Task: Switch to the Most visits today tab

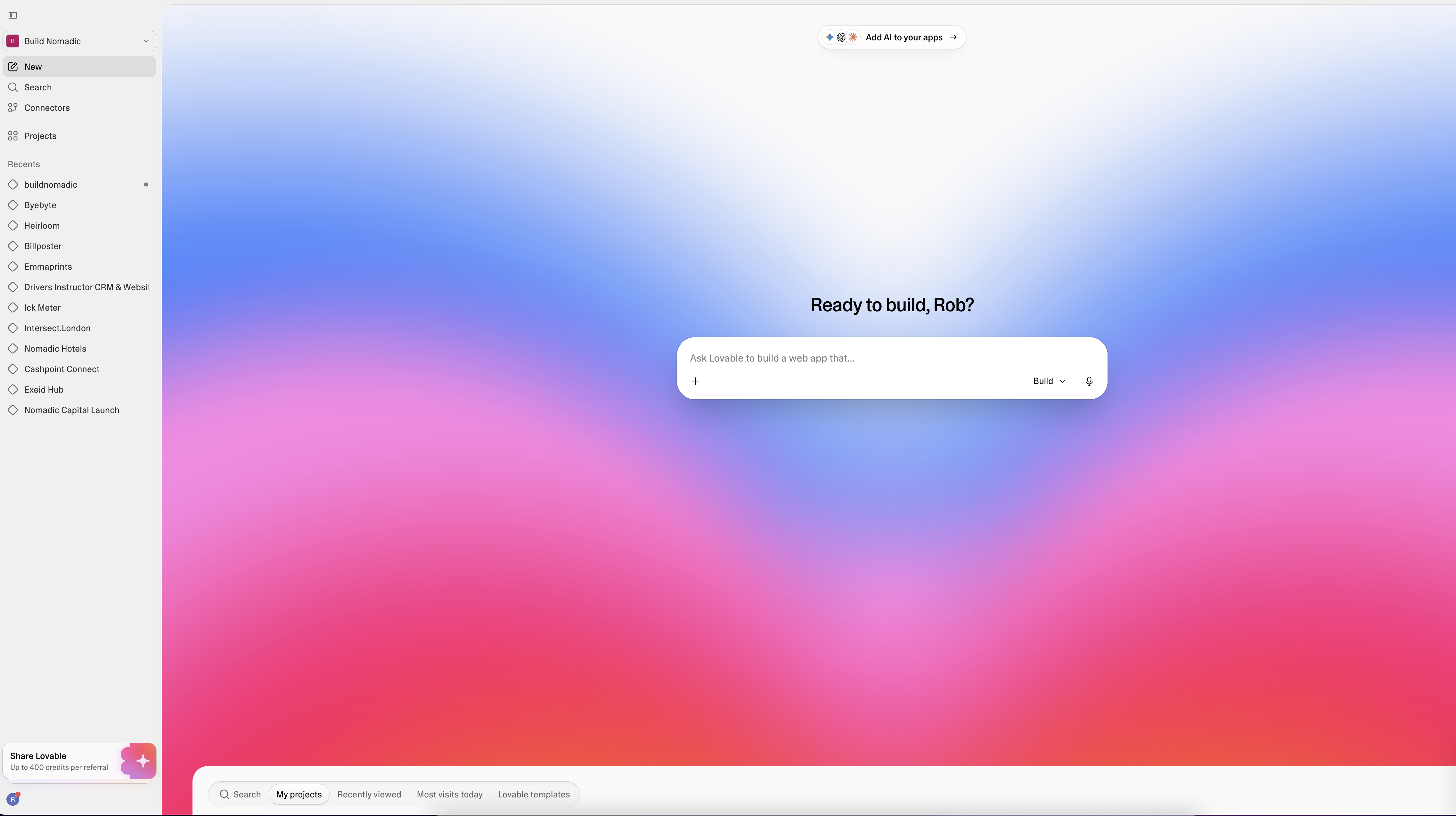Action: [449, 795]
